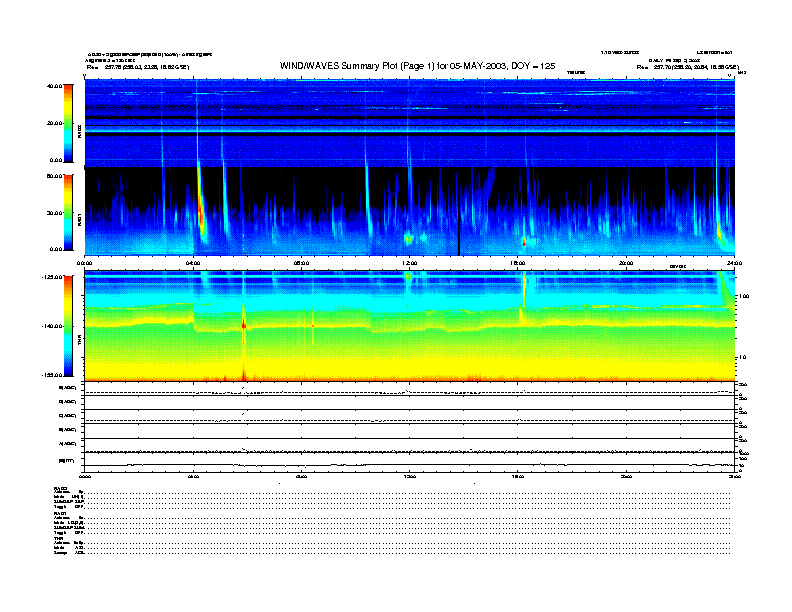
Task: Click the RAD1 intensity color bar
Action: tap(68, 212)
